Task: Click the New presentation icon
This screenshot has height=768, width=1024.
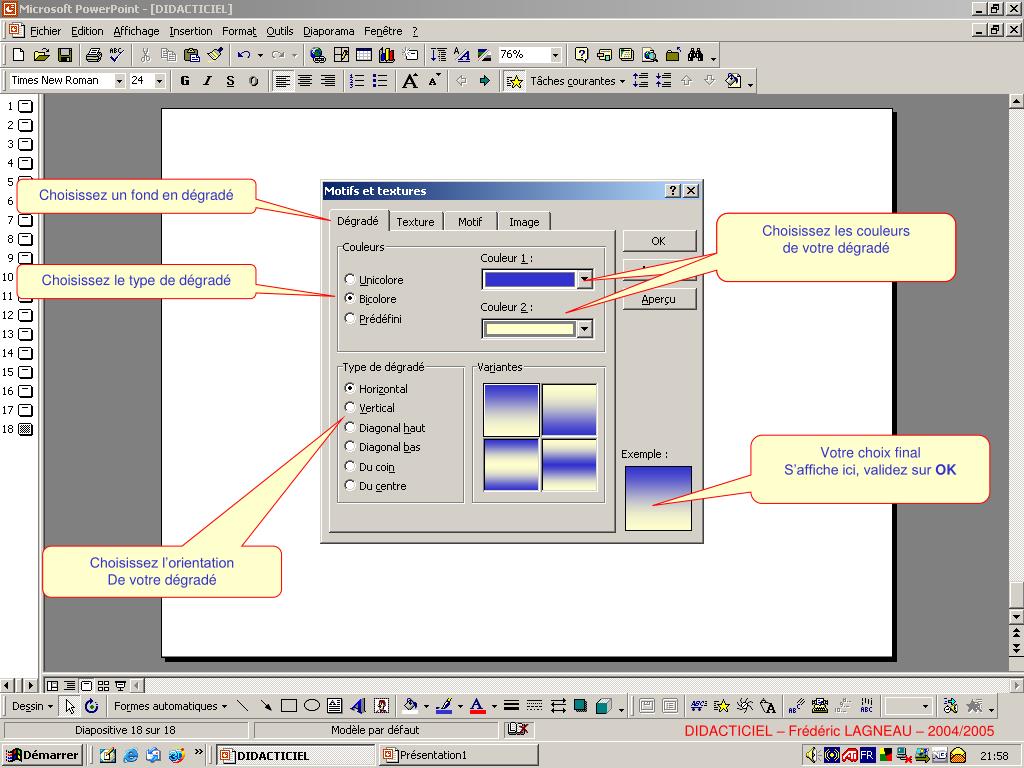Action: (18, 55)
